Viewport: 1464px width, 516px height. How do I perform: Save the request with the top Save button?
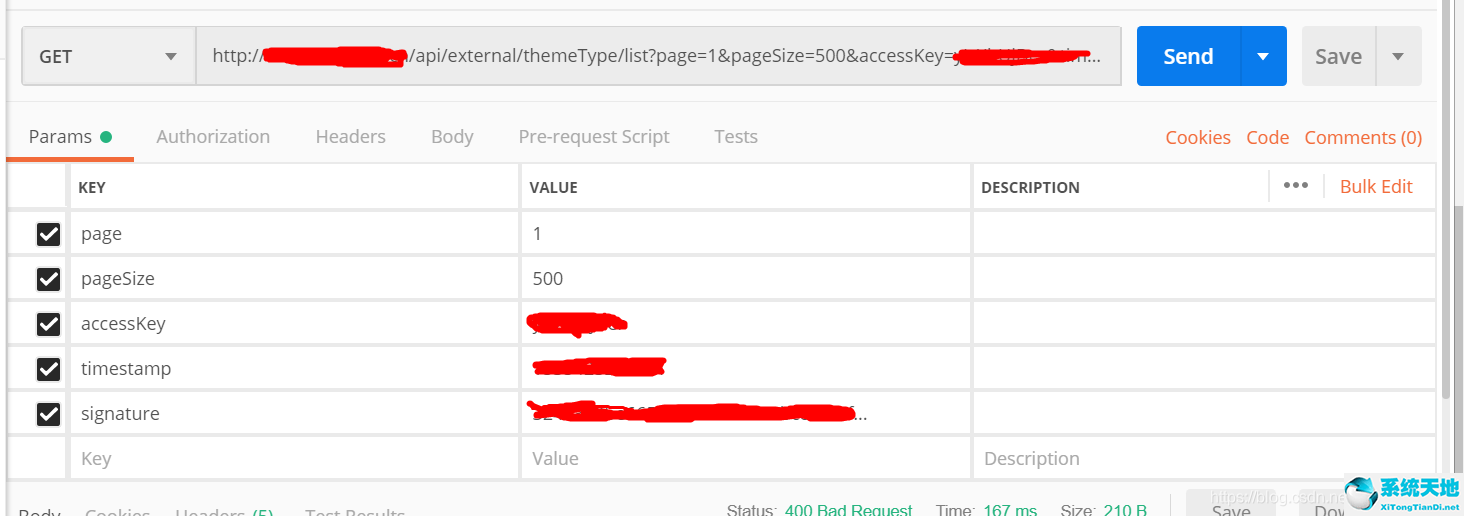(1338, 56)
